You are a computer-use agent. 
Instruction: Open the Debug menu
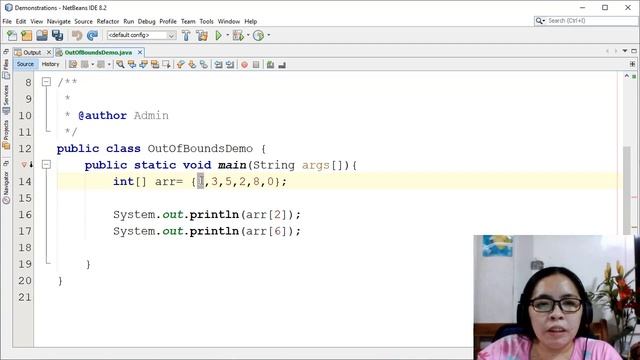coord(147,21)
